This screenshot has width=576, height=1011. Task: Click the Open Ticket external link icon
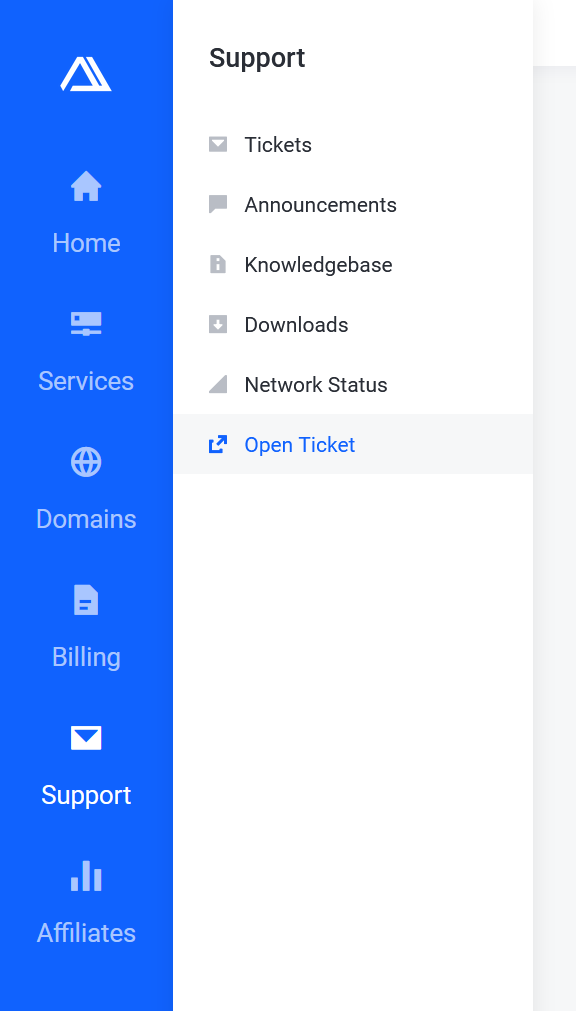[218, 444]
